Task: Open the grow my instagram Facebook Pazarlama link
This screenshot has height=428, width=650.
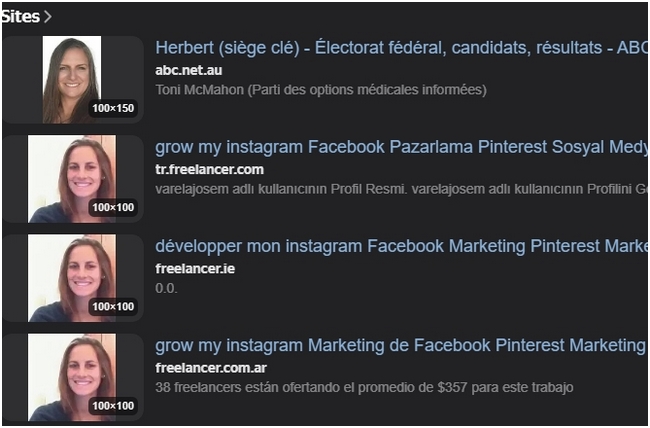Action: click(400, 148)
